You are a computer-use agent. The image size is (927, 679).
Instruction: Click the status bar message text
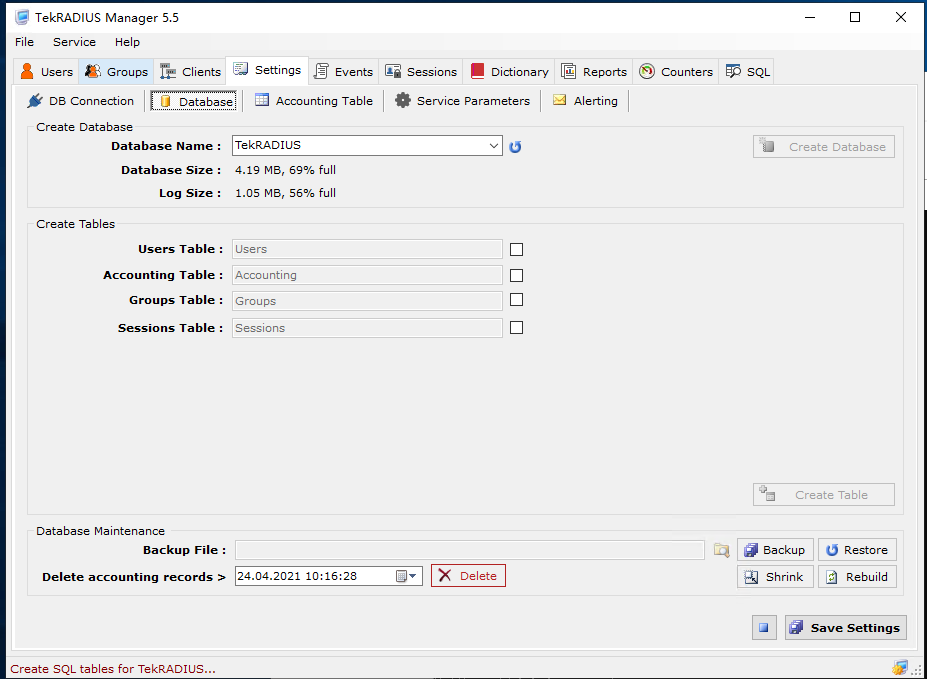tap(113, 669)
